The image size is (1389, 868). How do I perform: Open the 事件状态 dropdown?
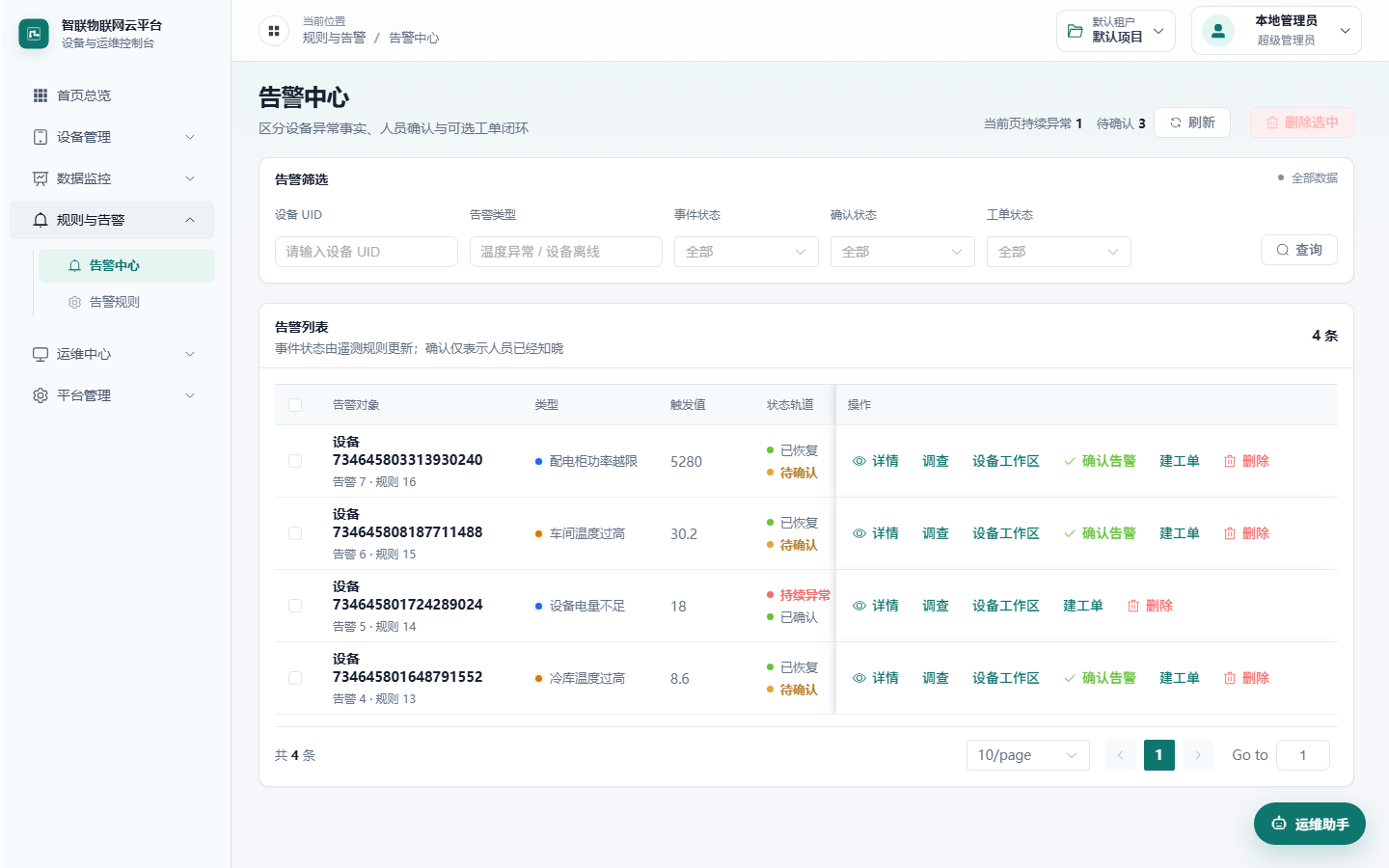747,252
